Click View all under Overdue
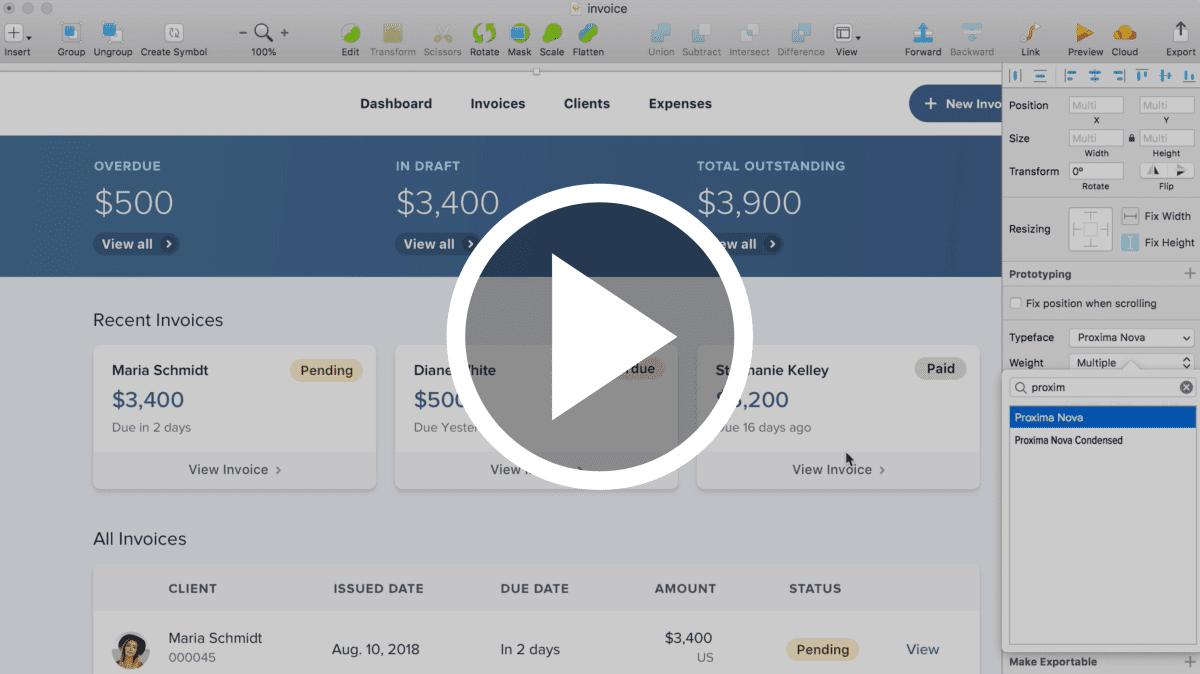Screen dimensions: 1200x674 136,244
